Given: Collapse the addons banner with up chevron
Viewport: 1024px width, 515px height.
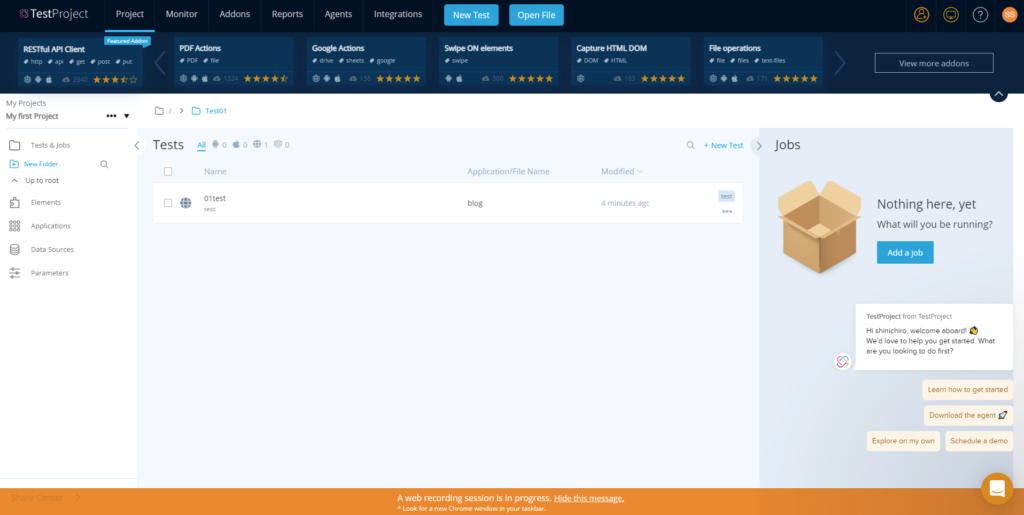Looking at the screenshot, I should 999,94.
